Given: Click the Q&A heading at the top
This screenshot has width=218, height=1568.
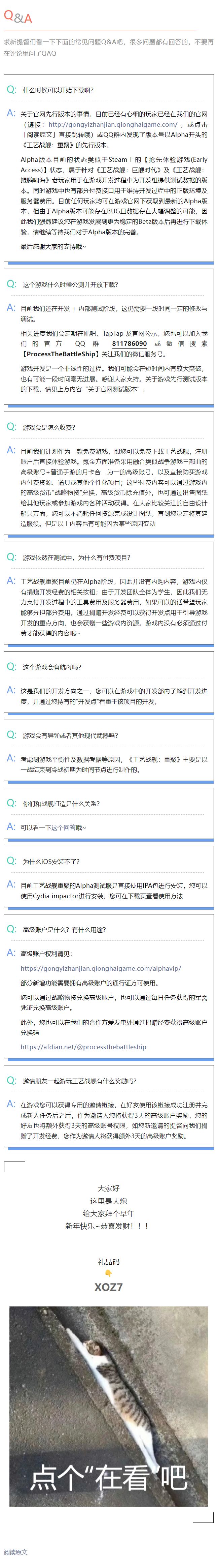Looking at the screenshot, I should coord(17,18).
